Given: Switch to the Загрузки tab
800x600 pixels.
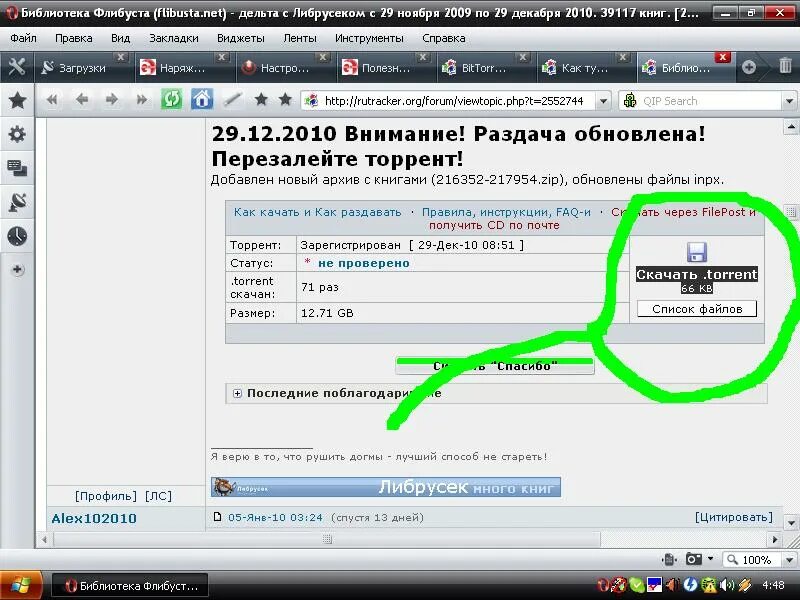Looking at the screenshot, I should click(x=82, y=67).
